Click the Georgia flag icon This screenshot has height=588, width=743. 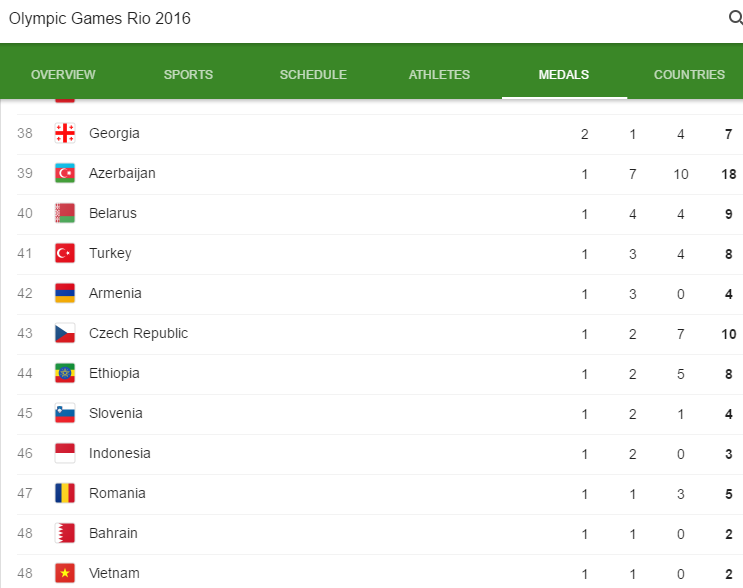65,133
